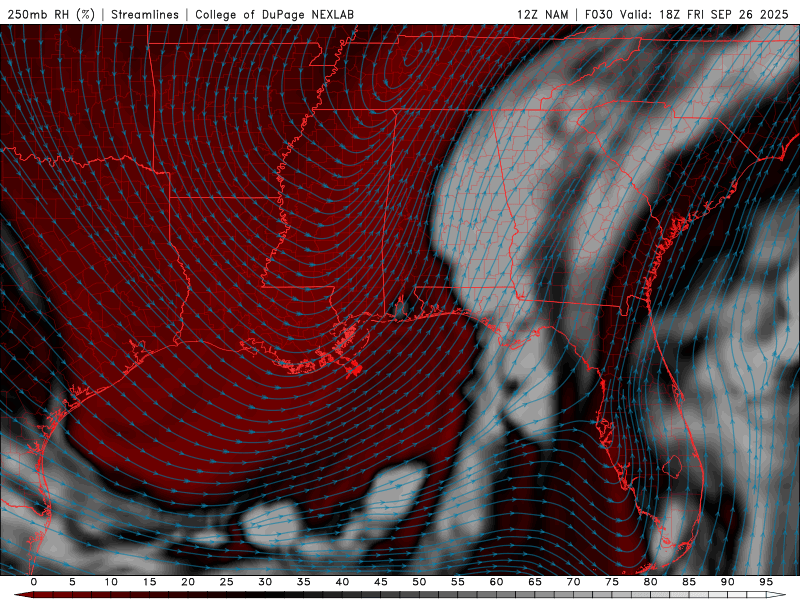Click the colorbar label '95'
The image size is (800, 600).
pyautogui.click(x=766, y=582)
